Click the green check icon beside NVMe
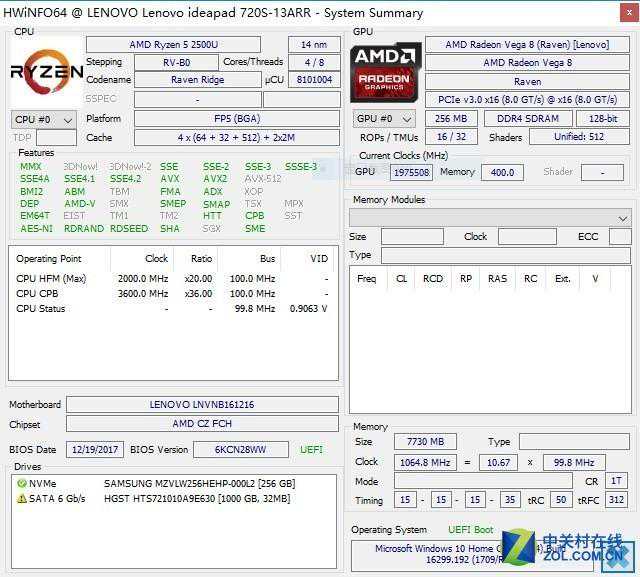 tap(22, 483)
